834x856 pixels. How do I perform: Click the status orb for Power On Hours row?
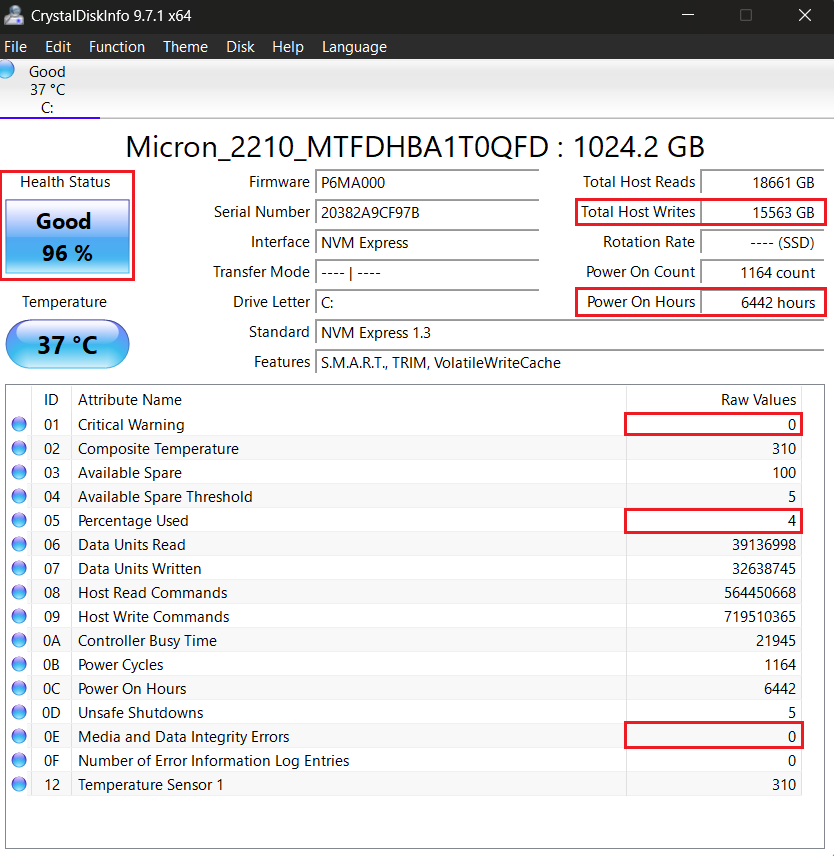pos(19,689)
